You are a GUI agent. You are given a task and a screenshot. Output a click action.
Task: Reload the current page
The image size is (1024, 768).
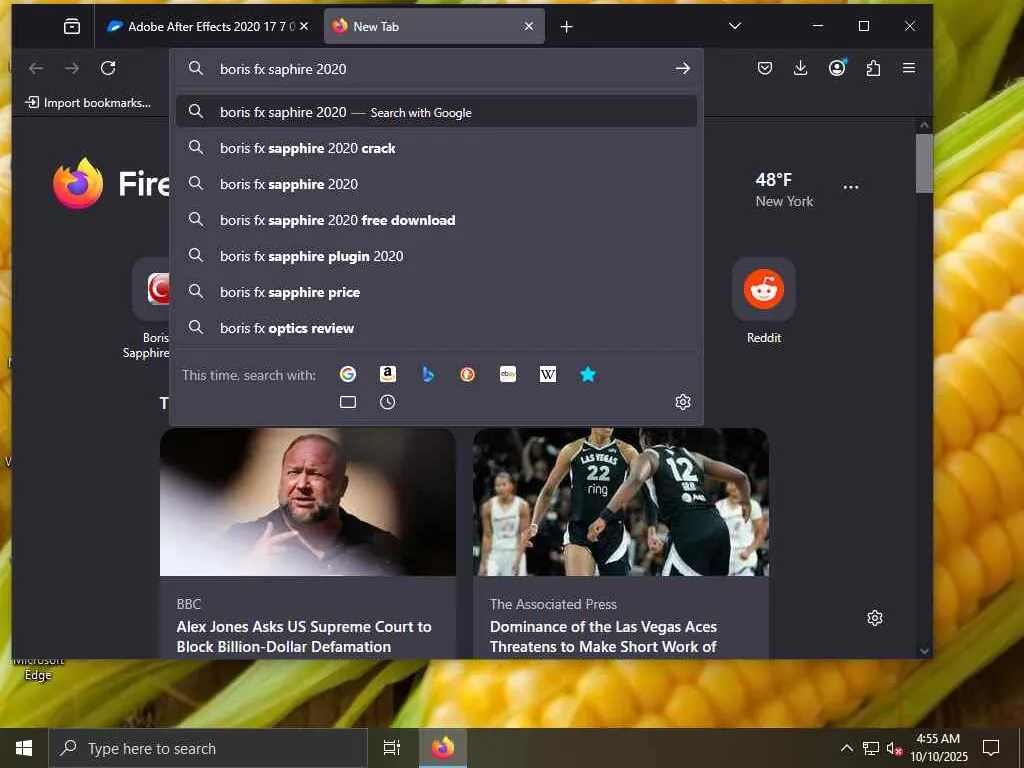pyautogui.click(x=108, y=68)
